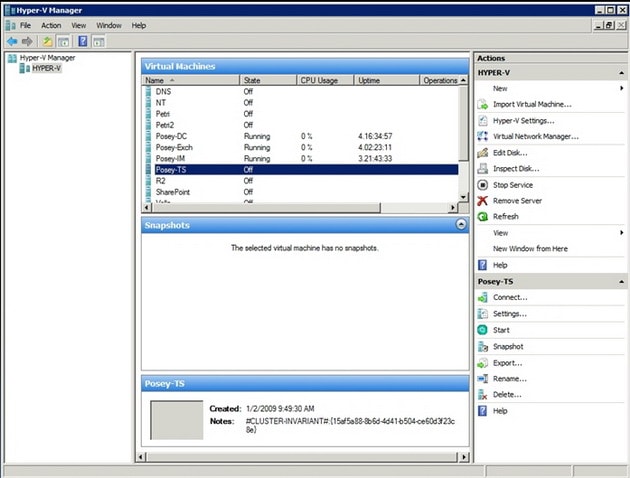Click the Hyper-V Settings icon

point(483,121)
